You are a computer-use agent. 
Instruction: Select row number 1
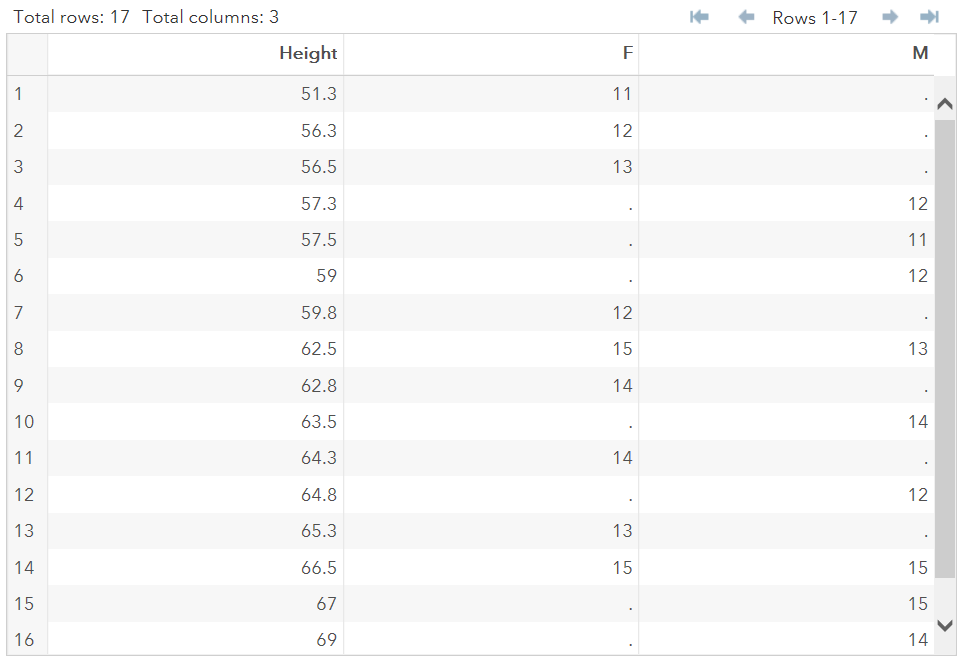click(27, 94)
